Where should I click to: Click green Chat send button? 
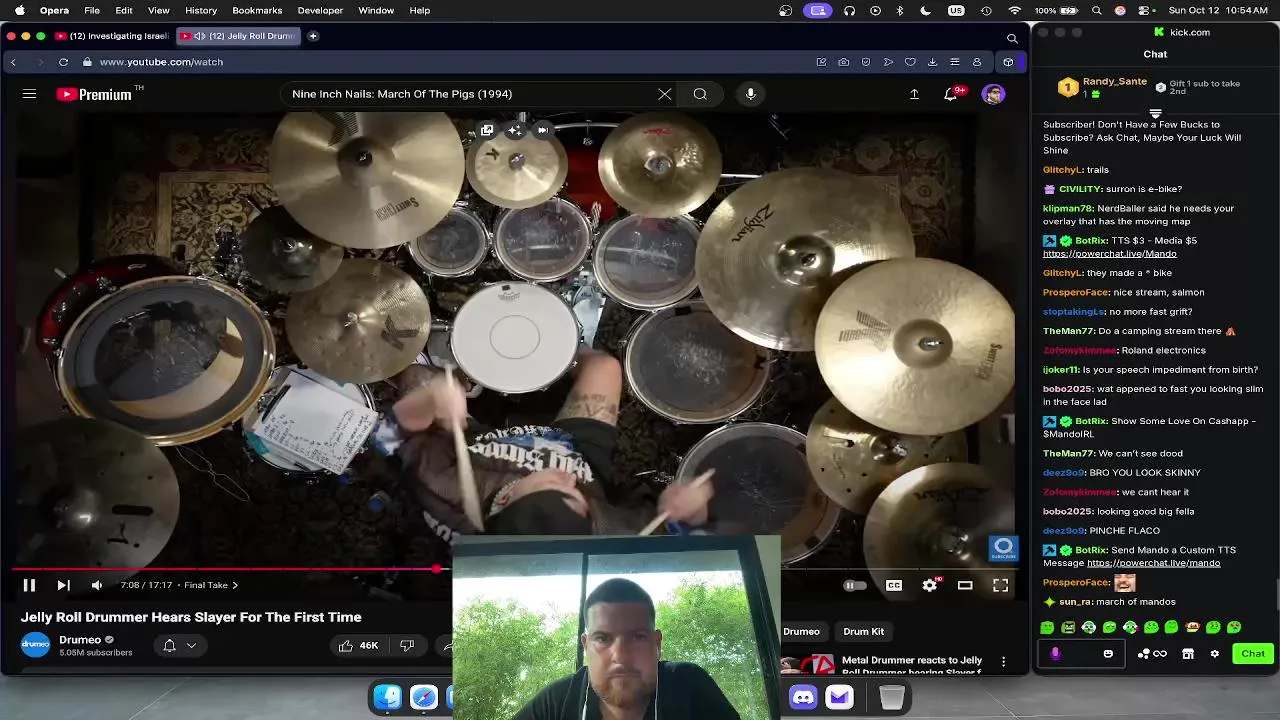click(x=1253, y=653)
